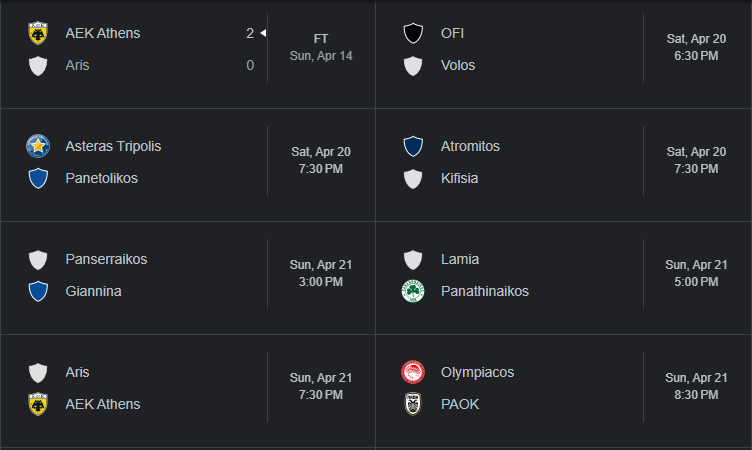Open the Olympiacos vs PAOK 8:30 PM time
The width and height of the screenshot is (752, 450).
click(x=696, y=386)
